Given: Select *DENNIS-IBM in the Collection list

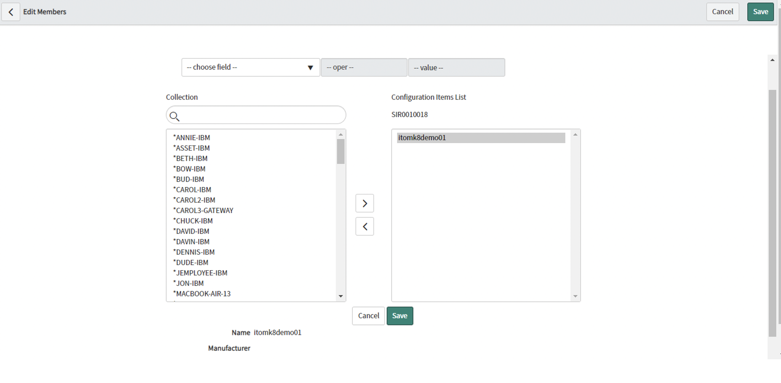Looking at the screenshot, I should [194, 252].
